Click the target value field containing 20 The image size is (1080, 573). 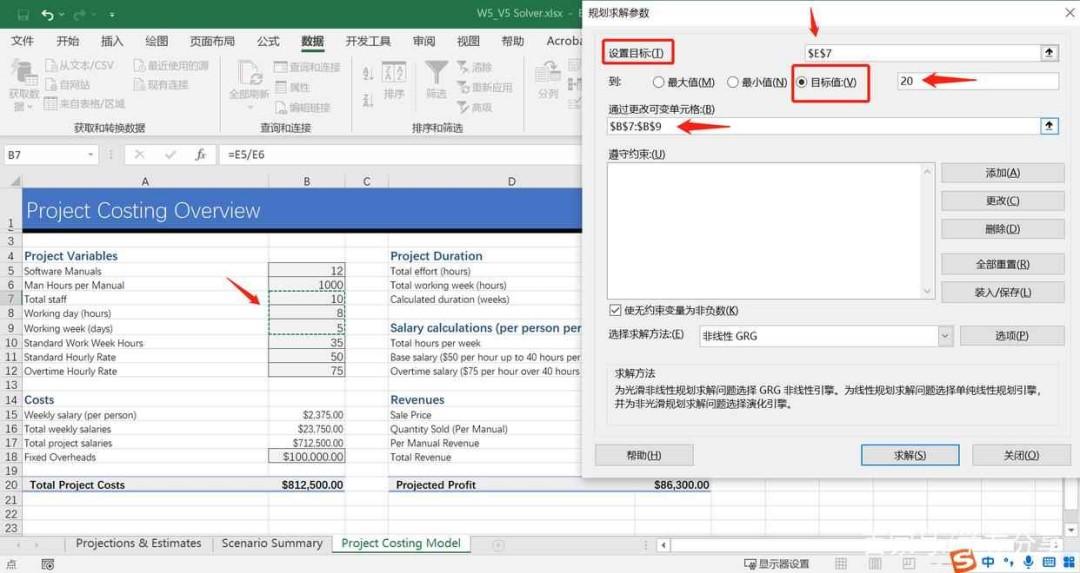(978, 81)
